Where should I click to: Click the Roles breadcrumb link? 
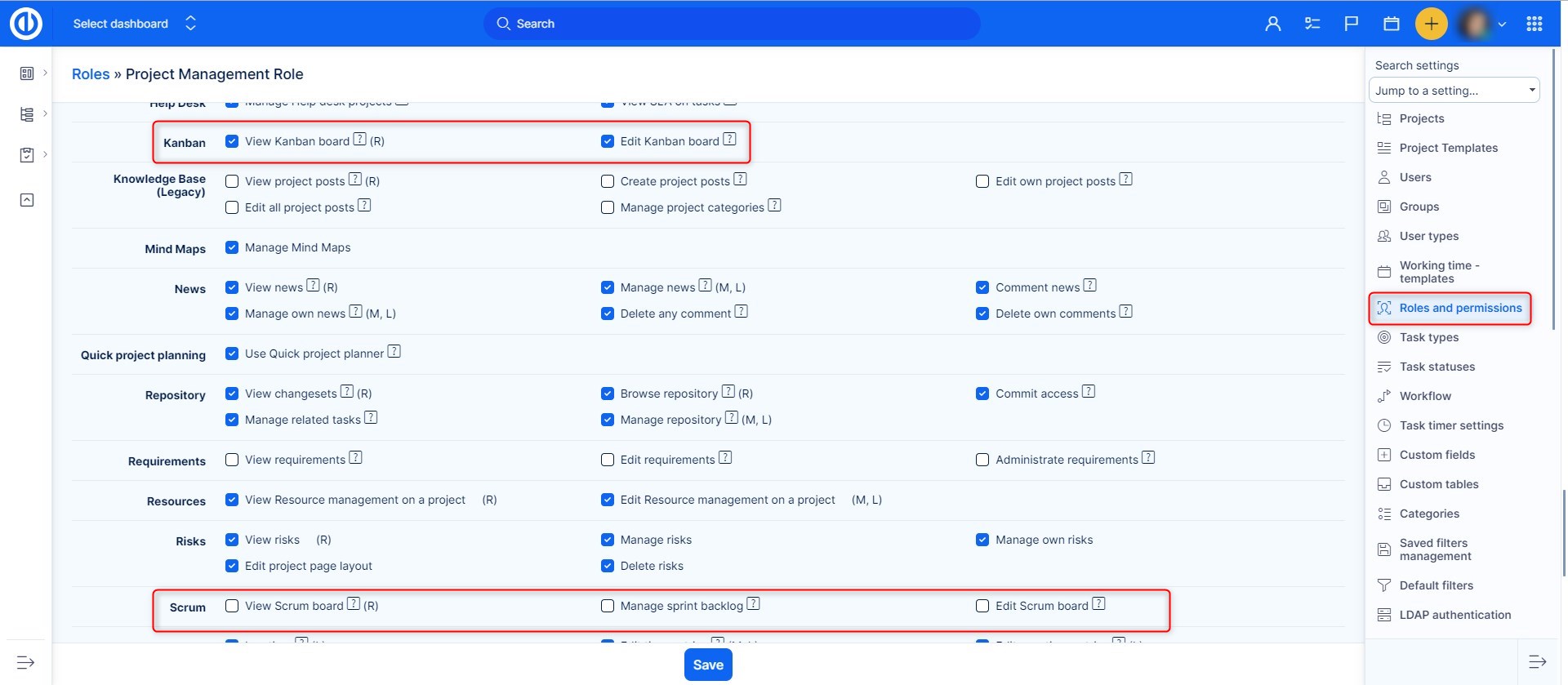(x=91, y=74)
